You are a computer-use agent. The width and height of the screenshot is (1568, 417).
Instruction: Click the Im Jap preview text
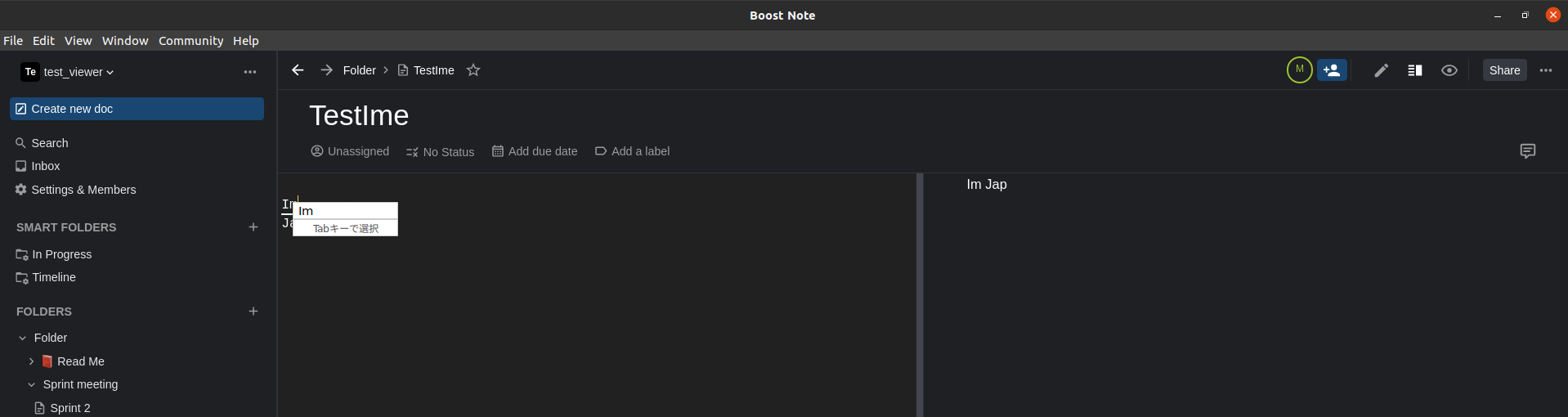click(987, 185)
